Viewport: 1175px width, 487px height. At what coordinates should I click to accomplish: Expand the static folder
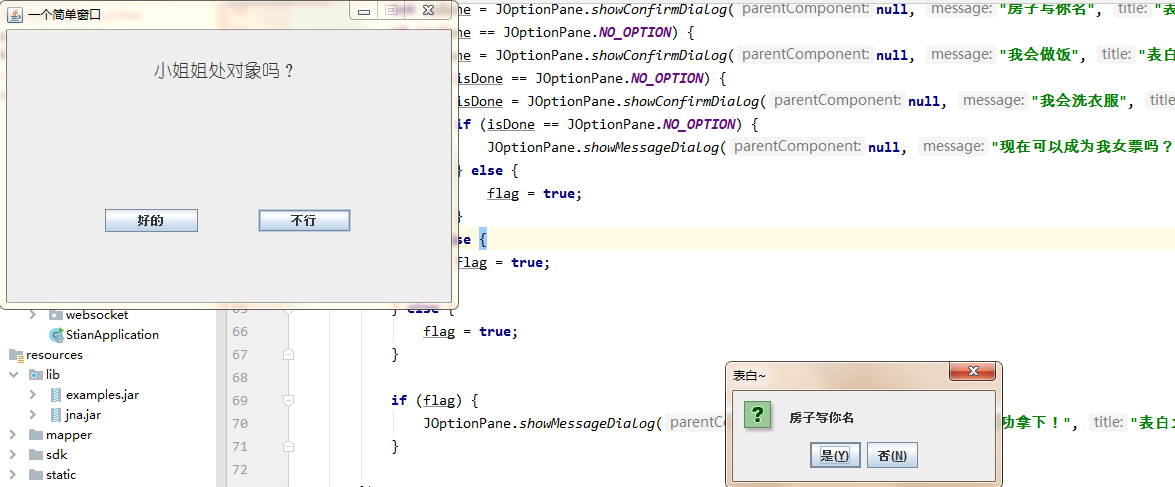tap(13, 474)
